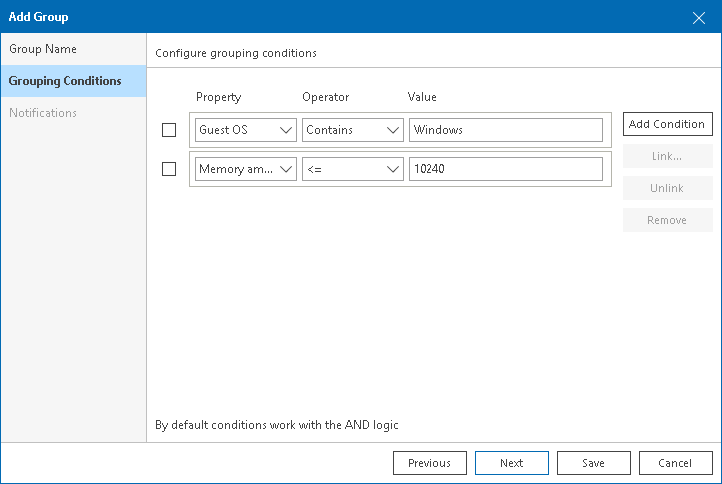Click the Unlink button

coord(667,188)
